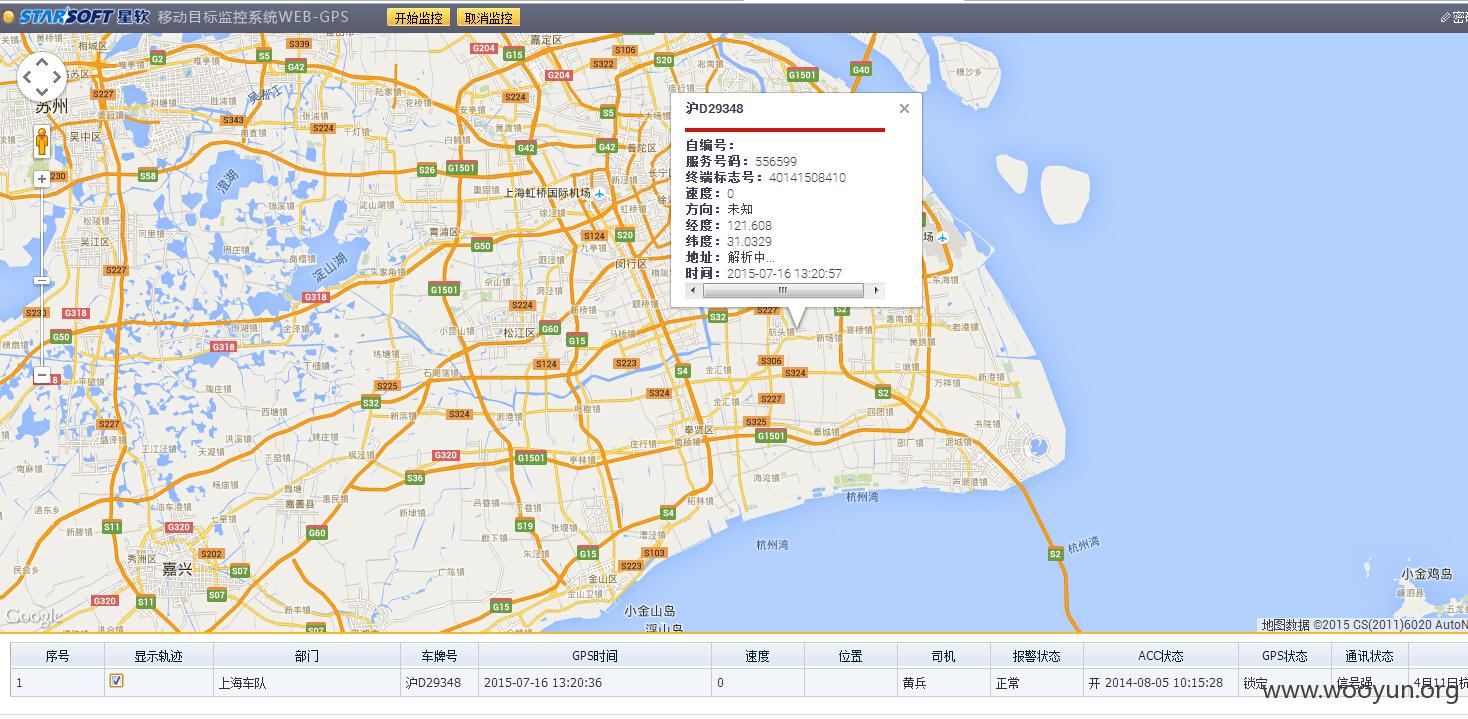
Task: Click the 服务号码 556599 value in popup
Action: (x=776, y=161)
